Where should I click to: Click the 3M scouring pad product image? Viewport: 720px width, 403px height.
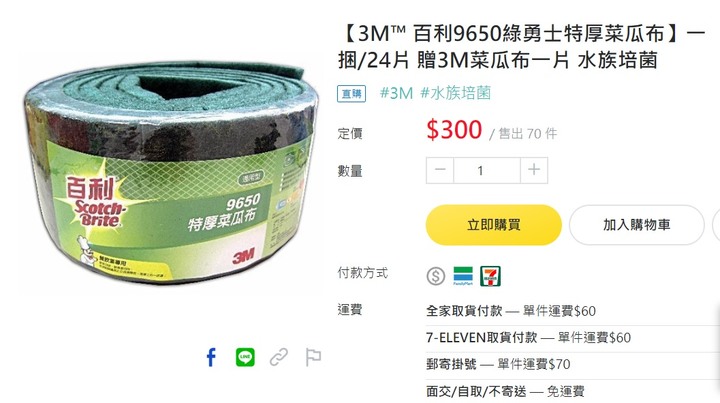[x=171, y=172]
